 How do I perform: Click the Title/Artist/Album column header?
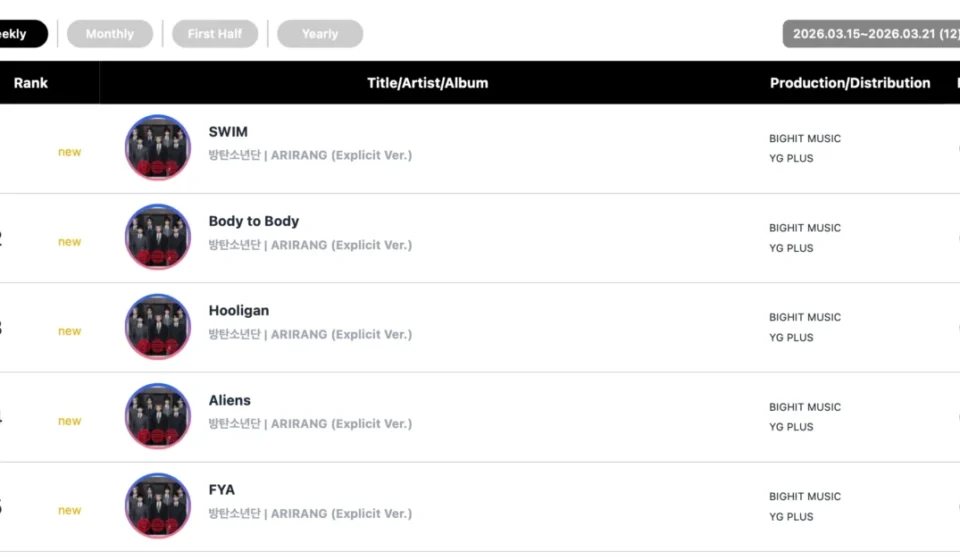(x=428, y=83)
